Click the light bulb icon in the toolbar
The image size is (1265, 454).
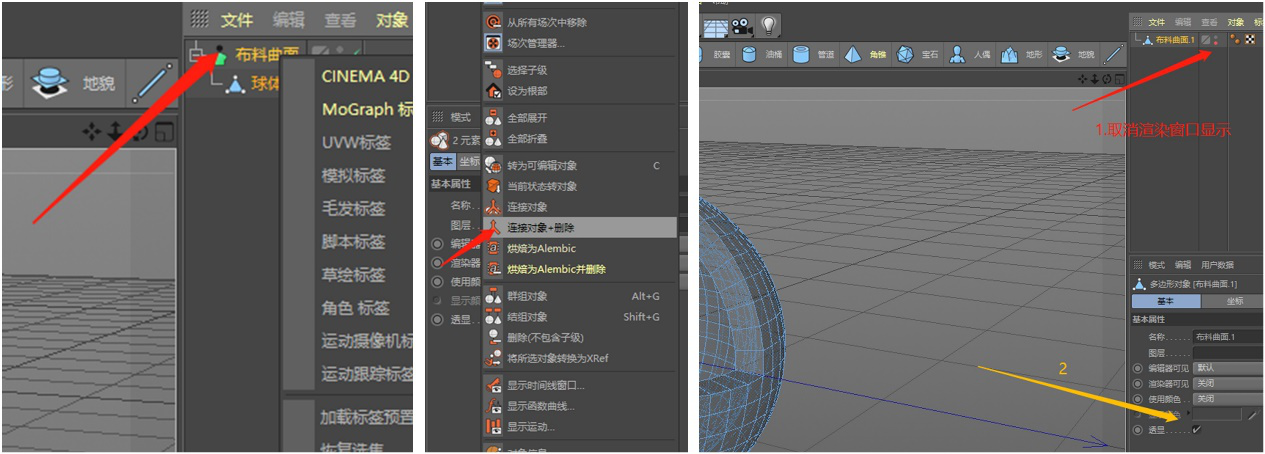pyautogui.click(x=768, y=25)
